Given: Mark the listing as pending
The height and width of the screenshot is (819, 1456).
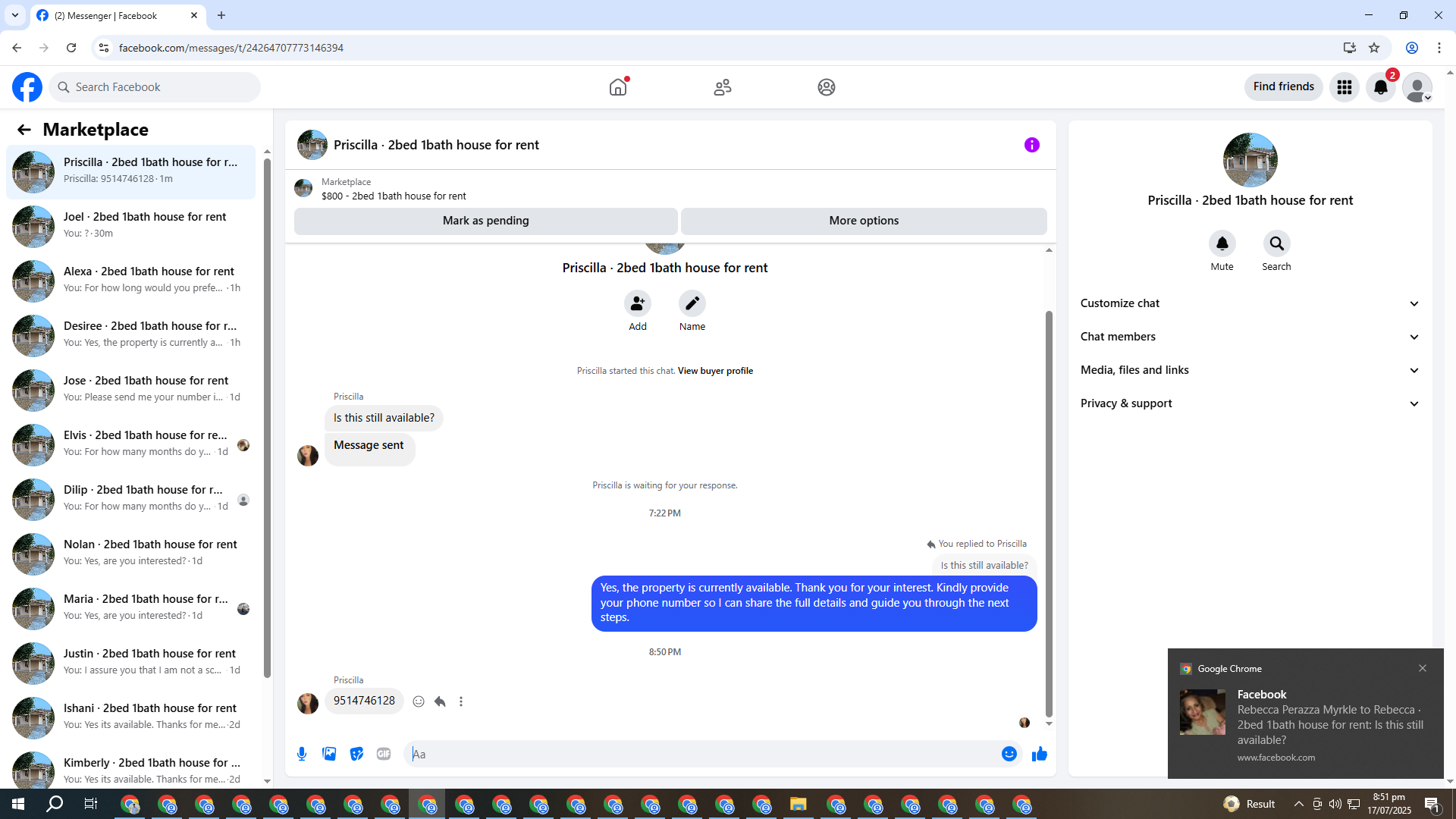Looking at the screenshot, I should click(x=486, y=221).
